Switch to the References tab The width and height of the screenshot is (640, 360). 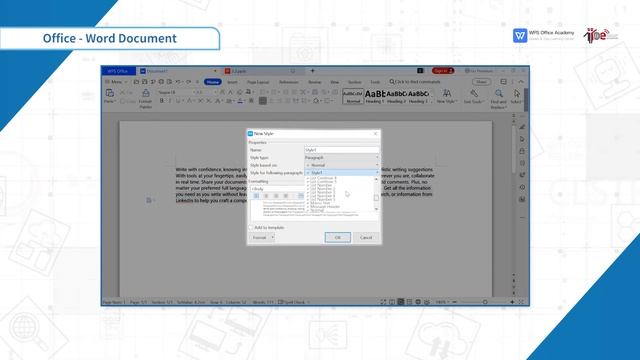(289, 82)
